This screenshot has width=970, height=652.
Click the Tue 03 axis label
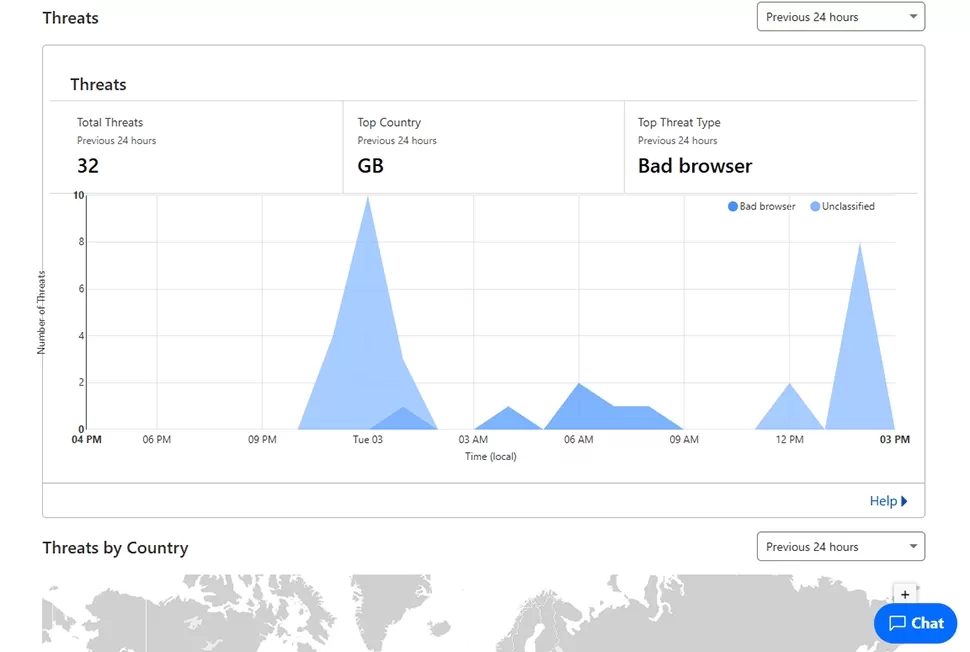click(367, 439)
